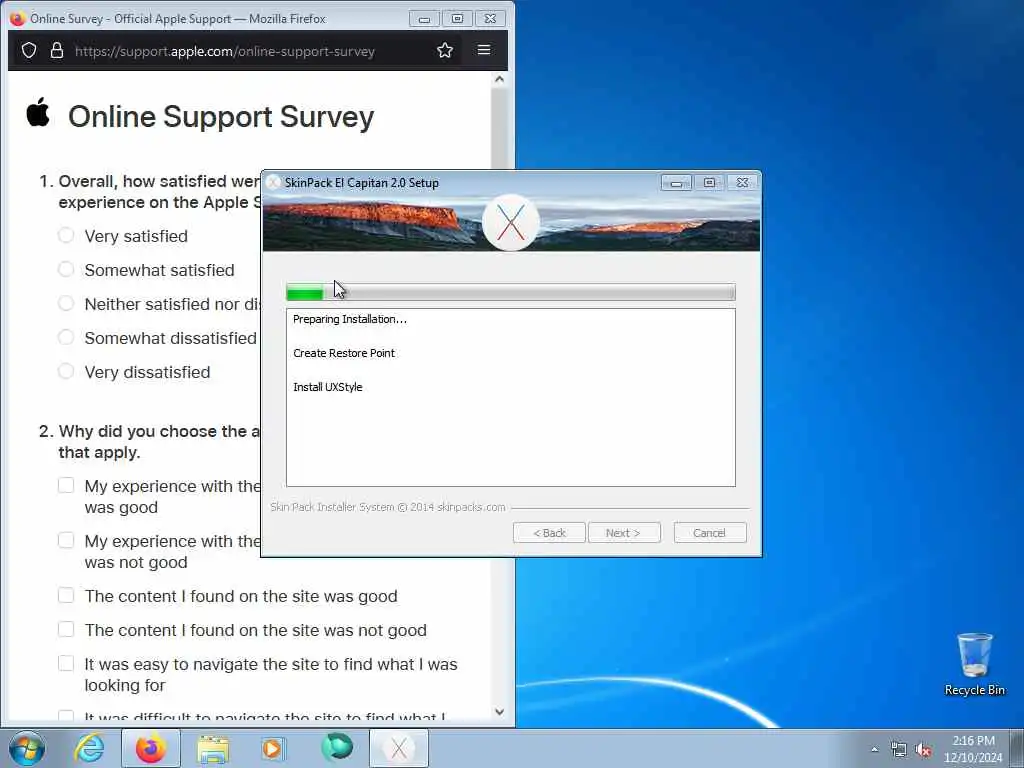Image resolution: width=1024 pixels, height=768 pixels.
Task: Click the Apple logo on survey page
Action: click(38, 112)
